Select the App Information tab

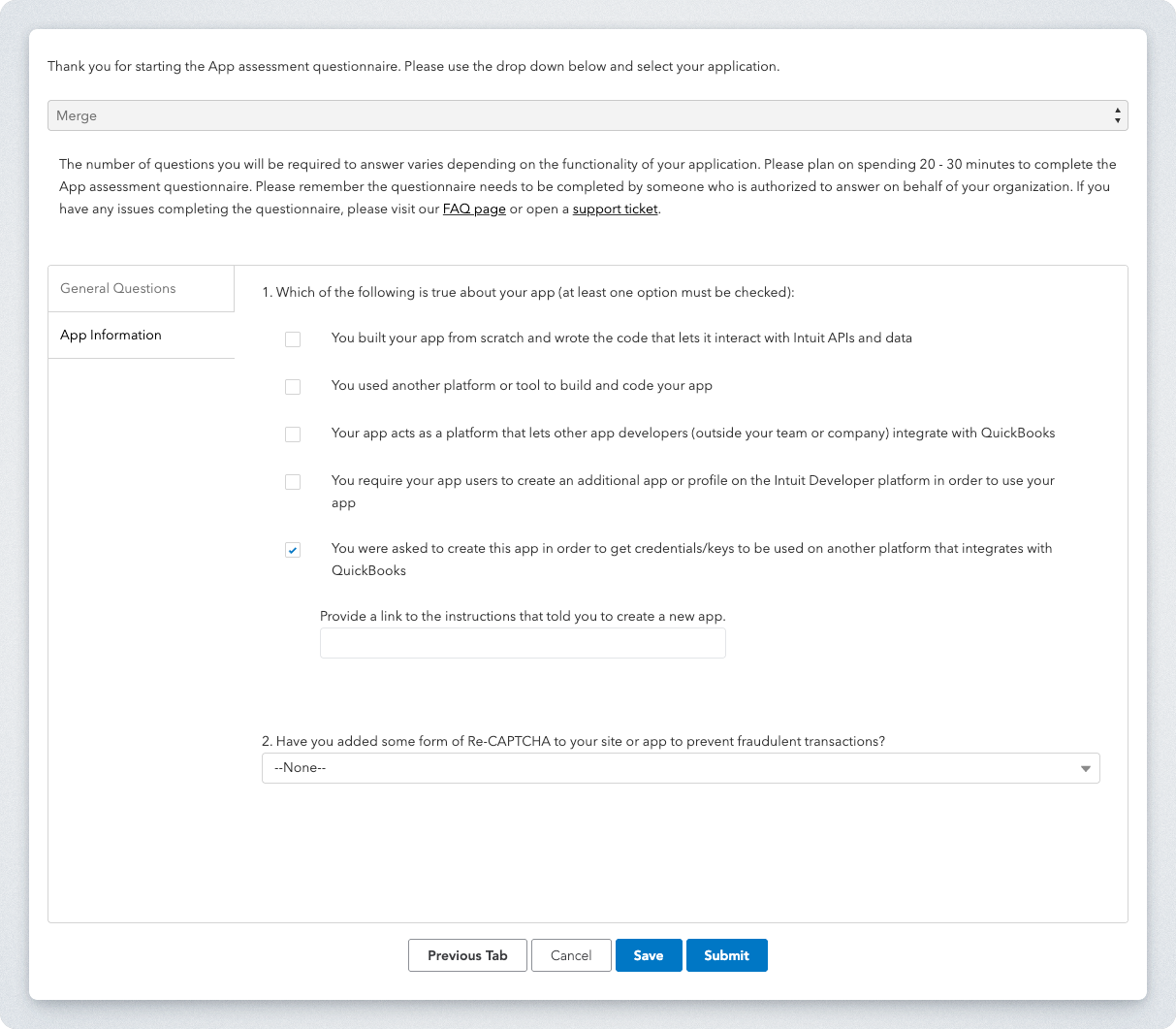111,336
